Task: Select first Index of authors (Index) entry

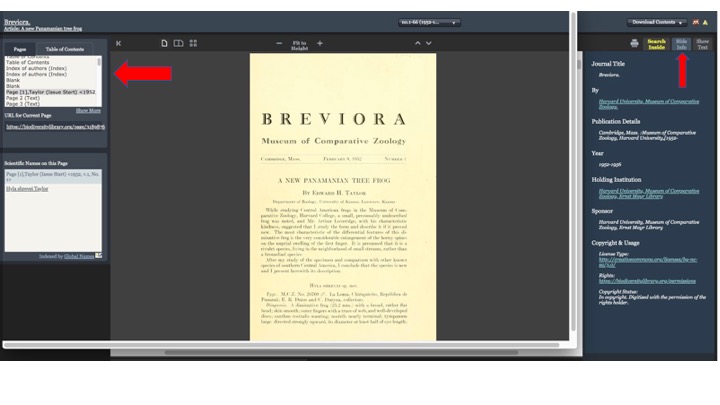Action: tap(36, 68)
